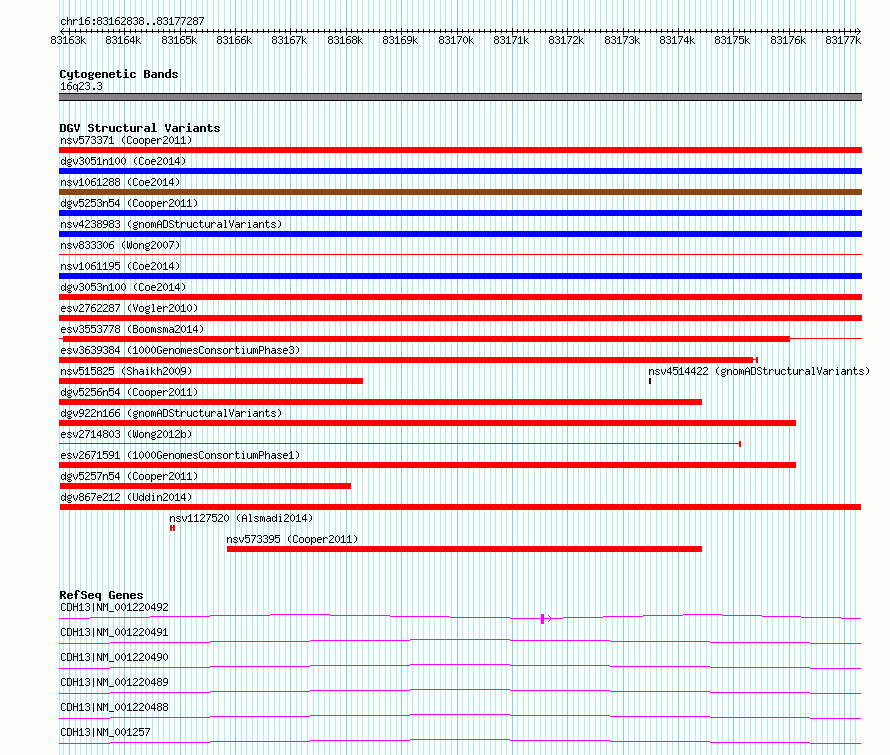Select the nsv833306 (Wong2007) label
890x755 pixels.
(120, 245)
